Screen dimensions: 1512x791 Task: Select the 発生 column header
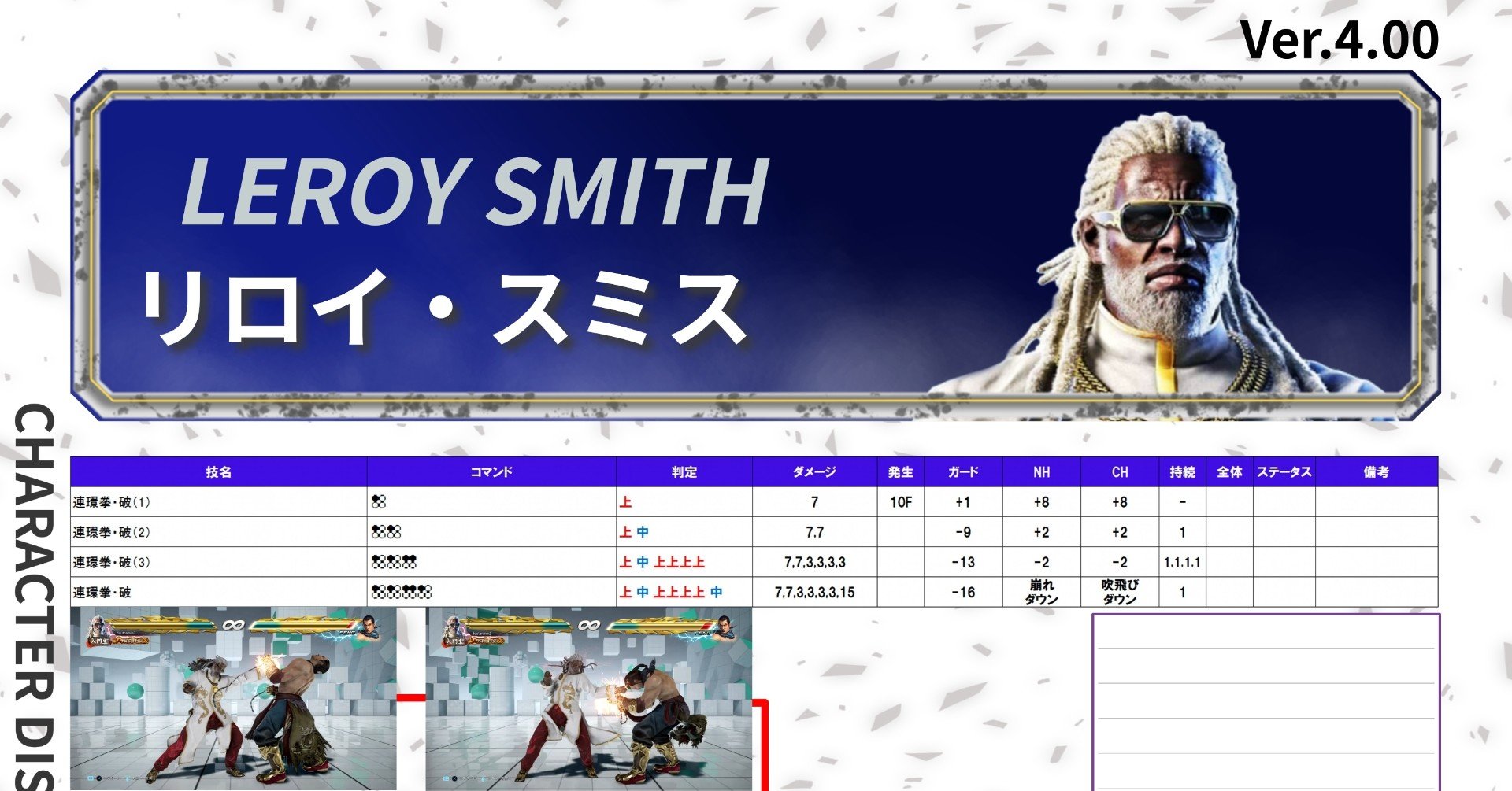pos(901,472)
